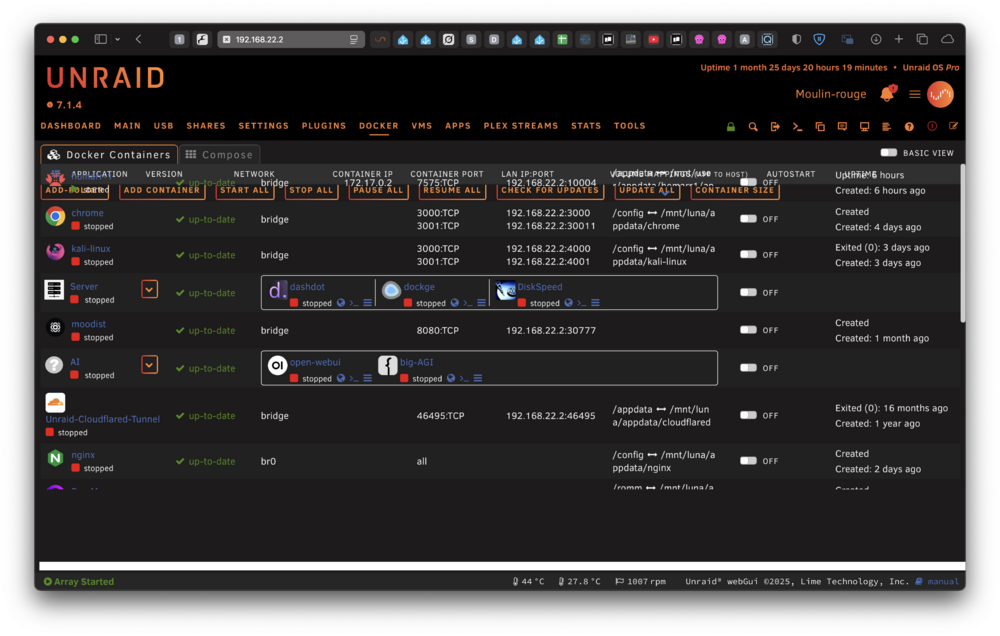
Task: Open the PLUGINS menu item
Action: click(324, 126)
